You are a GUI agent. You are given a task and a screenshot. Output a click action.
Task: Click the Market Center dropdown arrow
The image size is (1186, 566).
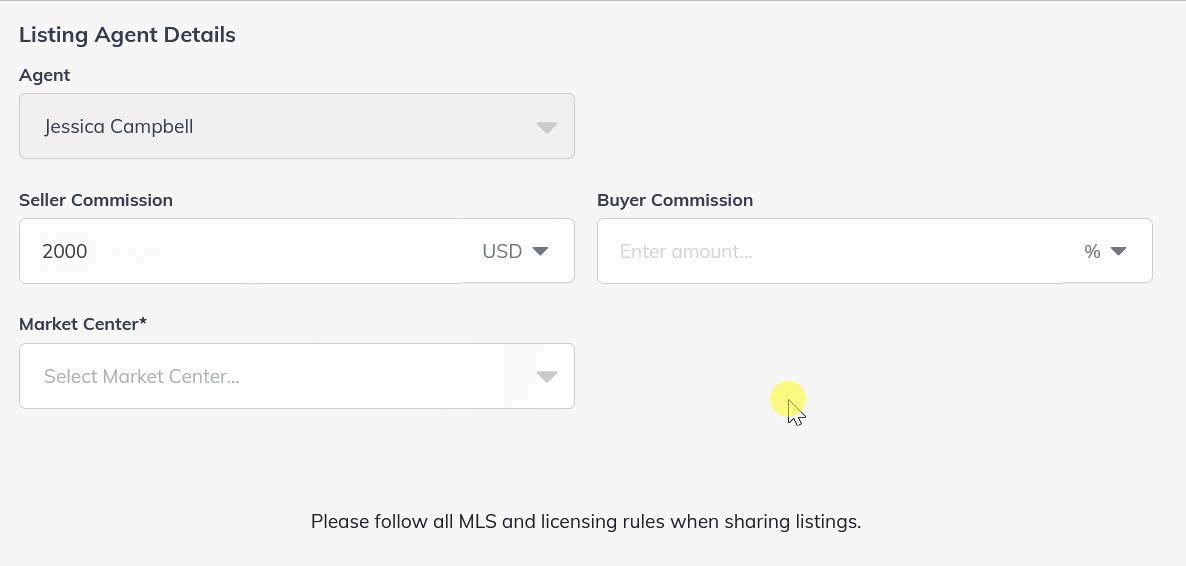click(546, 377)
